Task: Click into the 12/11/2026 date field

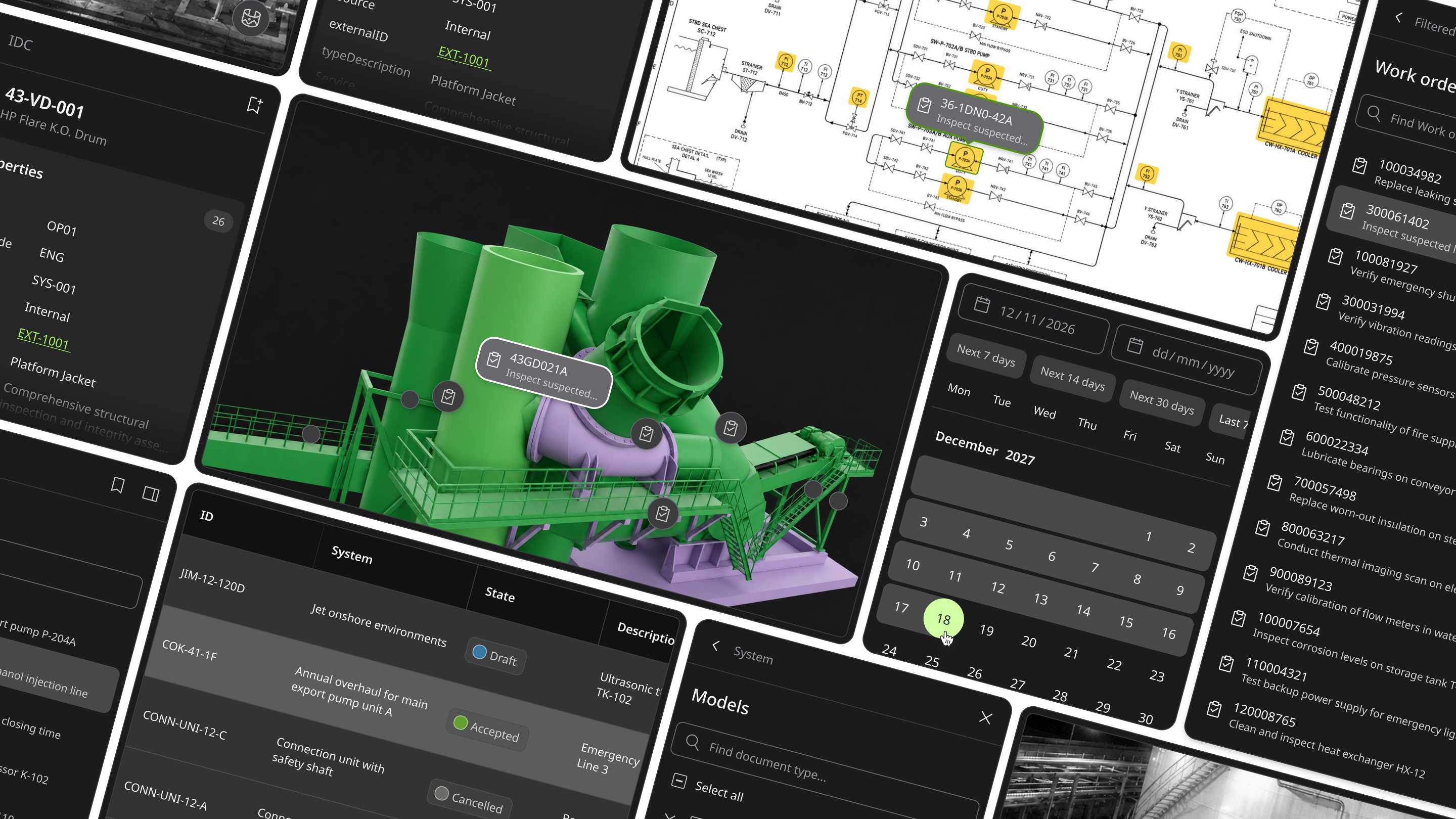Action: [x=1034, y=319]
